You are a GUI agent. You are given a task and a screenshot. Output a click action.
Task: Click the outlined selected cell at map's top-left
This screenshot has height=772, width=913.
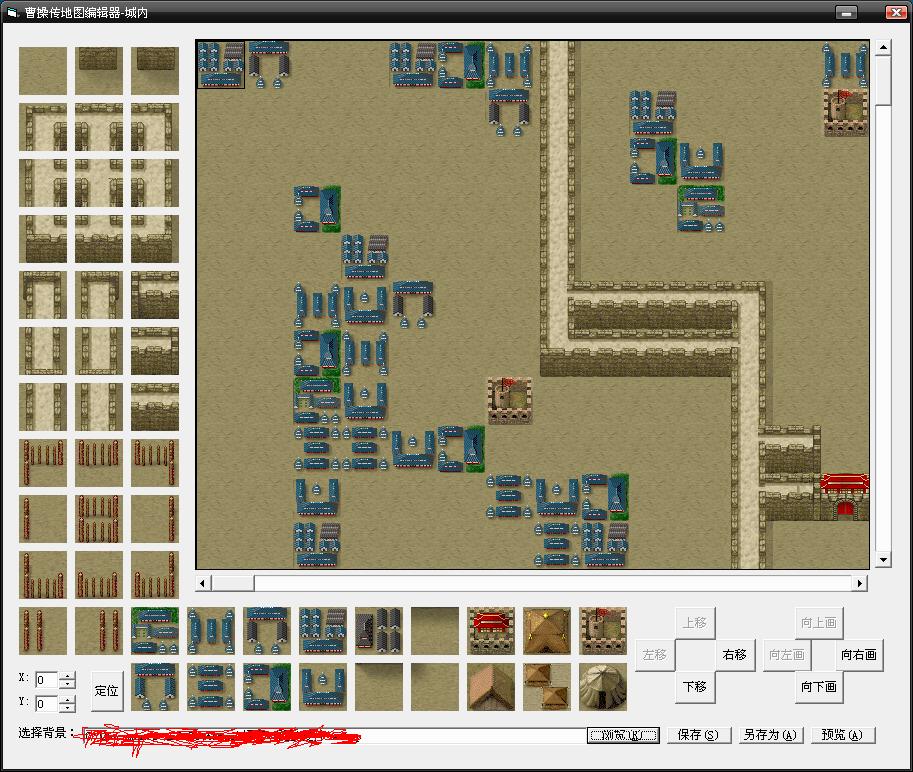point(221,65)
